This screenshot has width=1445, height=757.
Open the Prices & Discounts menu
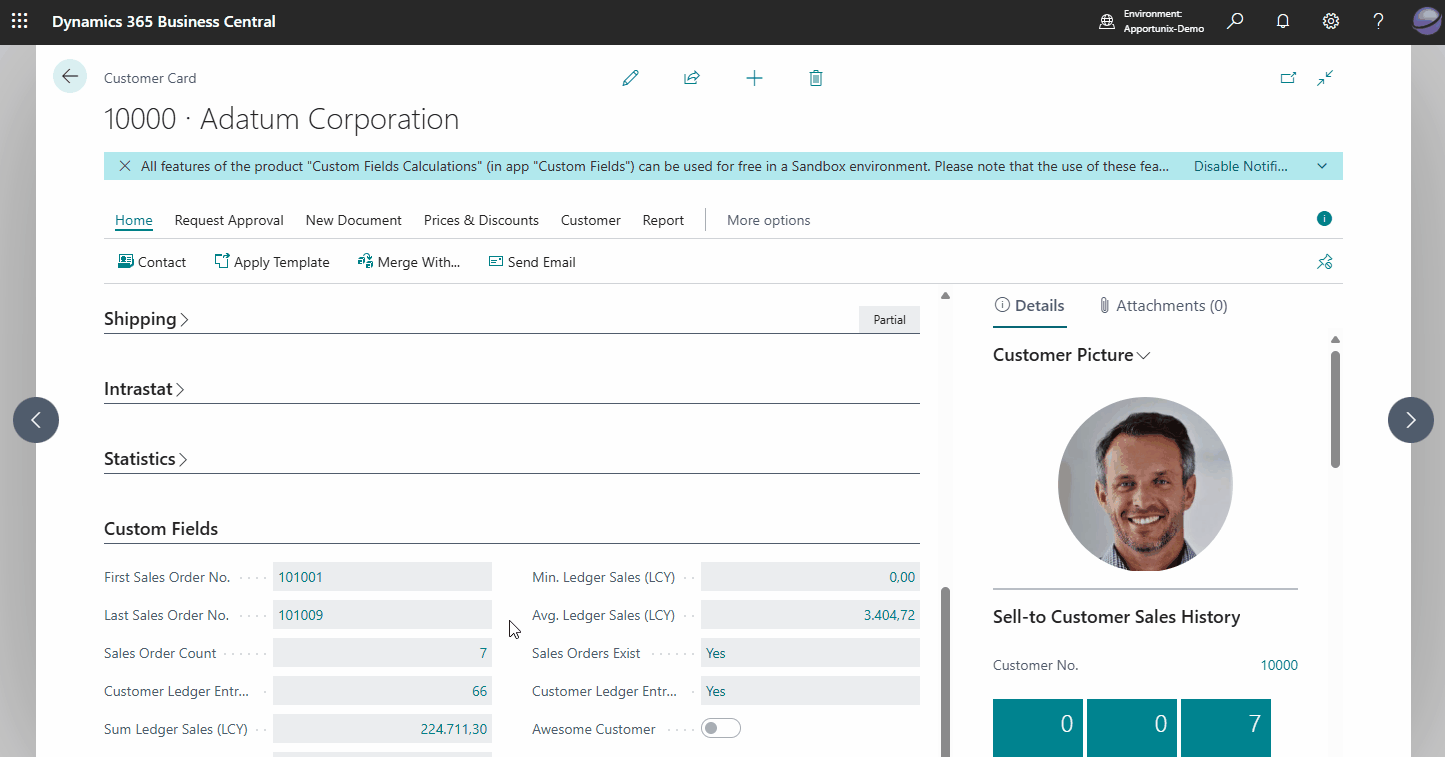481,220
